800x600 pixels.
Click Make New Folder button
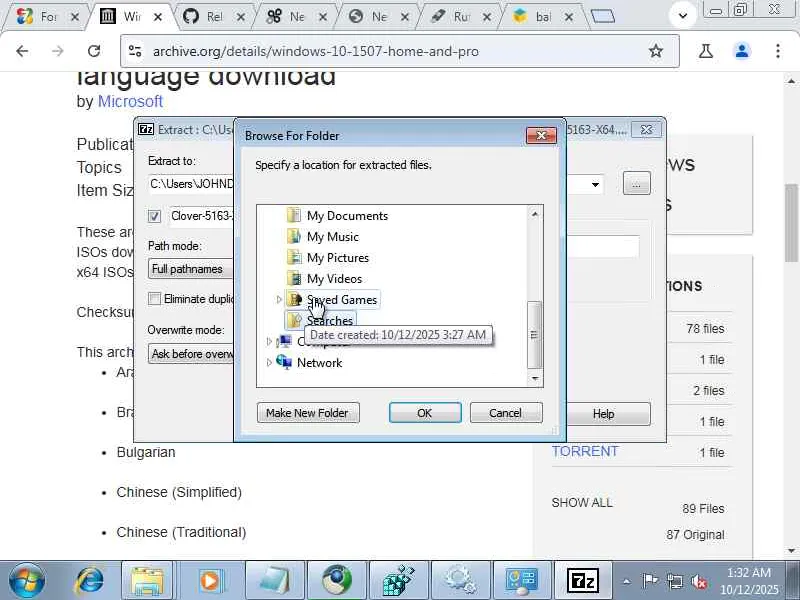(308, 413)
